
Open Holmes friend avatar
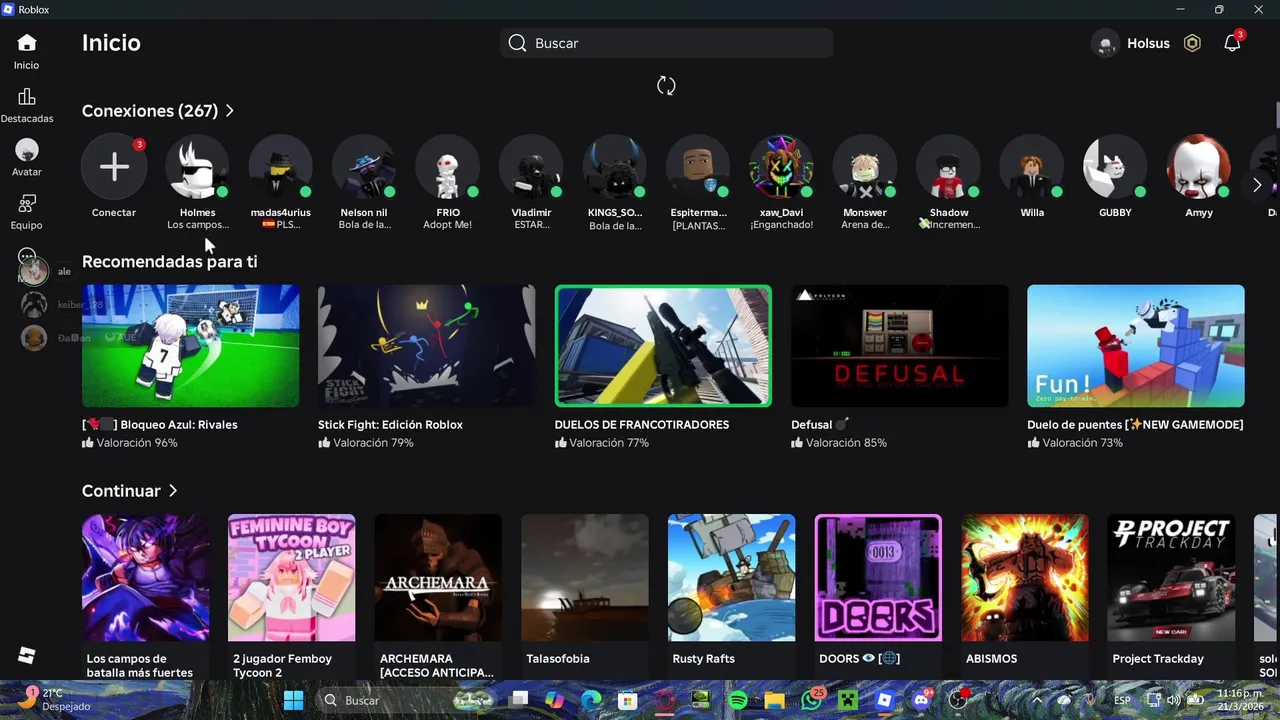click(197, 166)
